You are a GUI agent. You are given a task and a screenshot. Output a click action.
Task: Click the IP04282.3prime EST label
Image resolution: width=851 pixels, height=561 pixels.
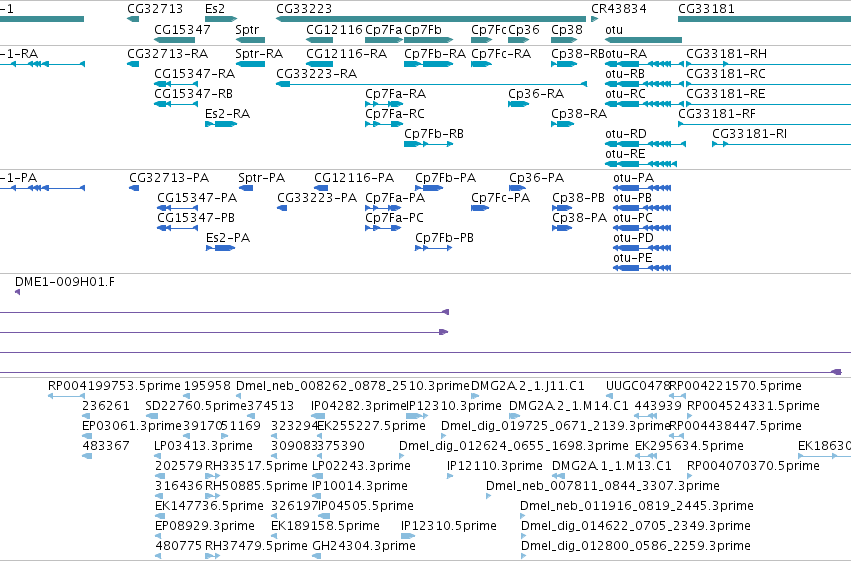[358, 406]
